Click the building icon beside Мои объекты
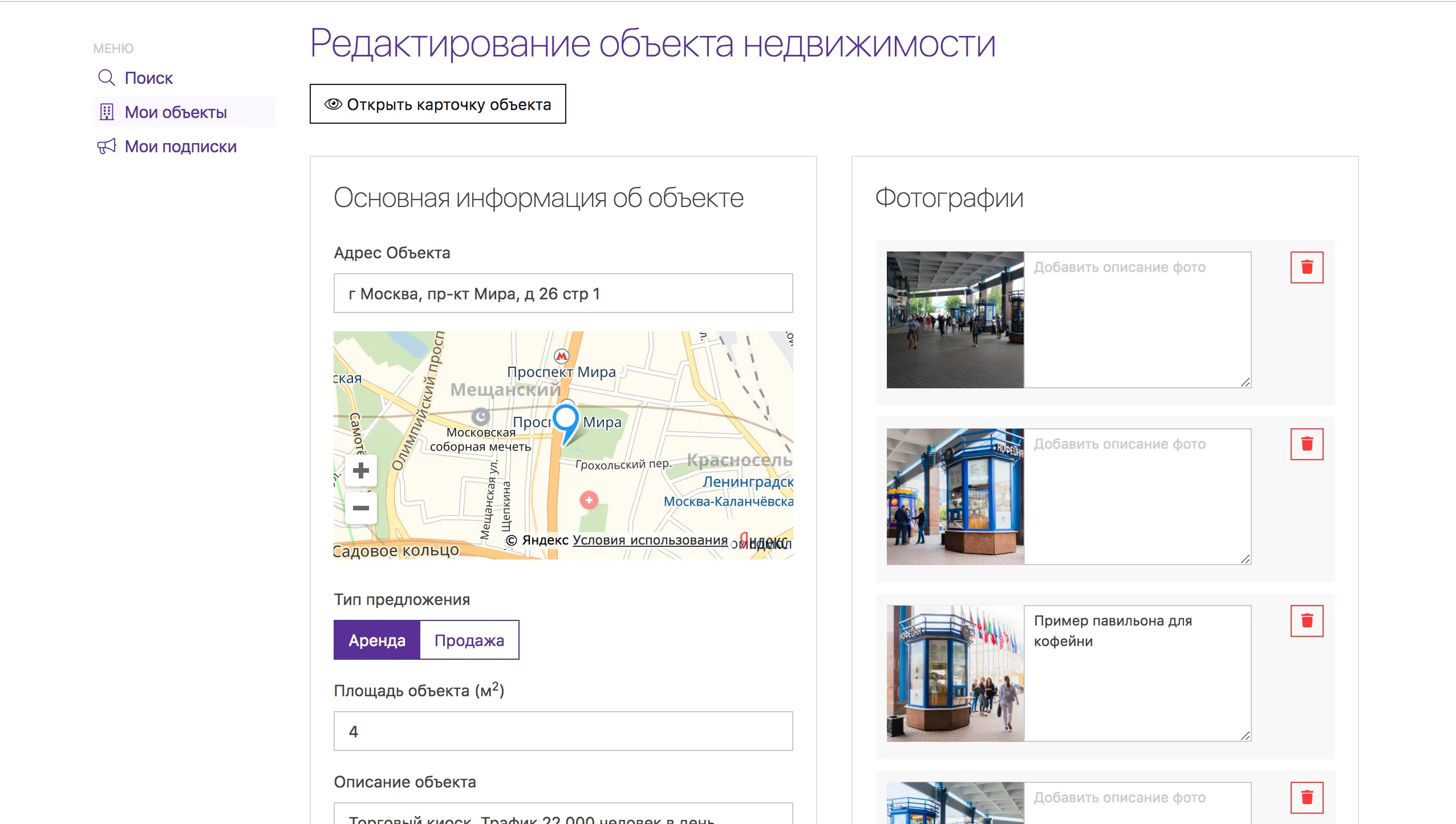 pyautogui.click(x=106, y=112)
